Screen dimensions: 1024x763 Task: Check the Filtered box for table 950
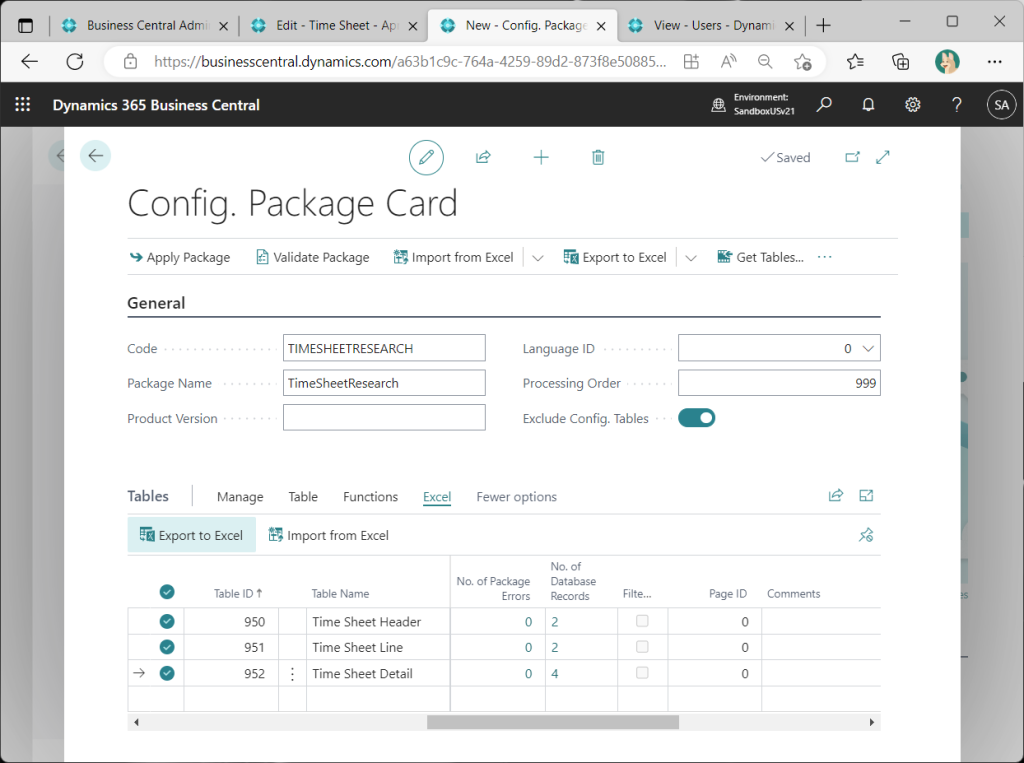[643, 621]
